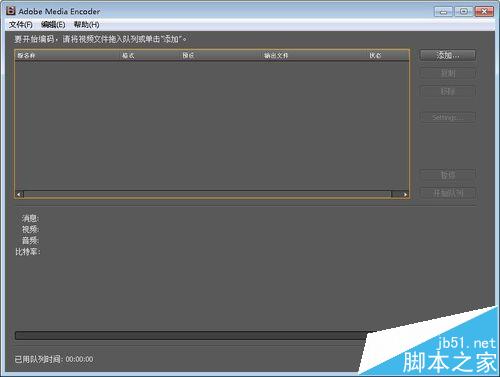Click the 开始队列 start queue button
This screenshot has width=500, height=377.
coord(448,193)
